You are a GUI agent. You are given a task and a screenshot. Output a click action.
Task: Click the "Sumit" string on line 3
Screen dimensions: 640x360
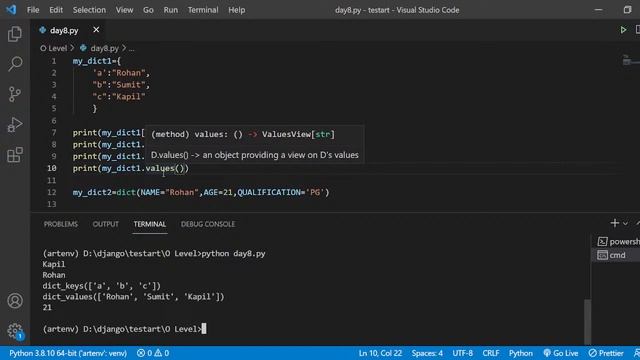[x=129, y=85]
